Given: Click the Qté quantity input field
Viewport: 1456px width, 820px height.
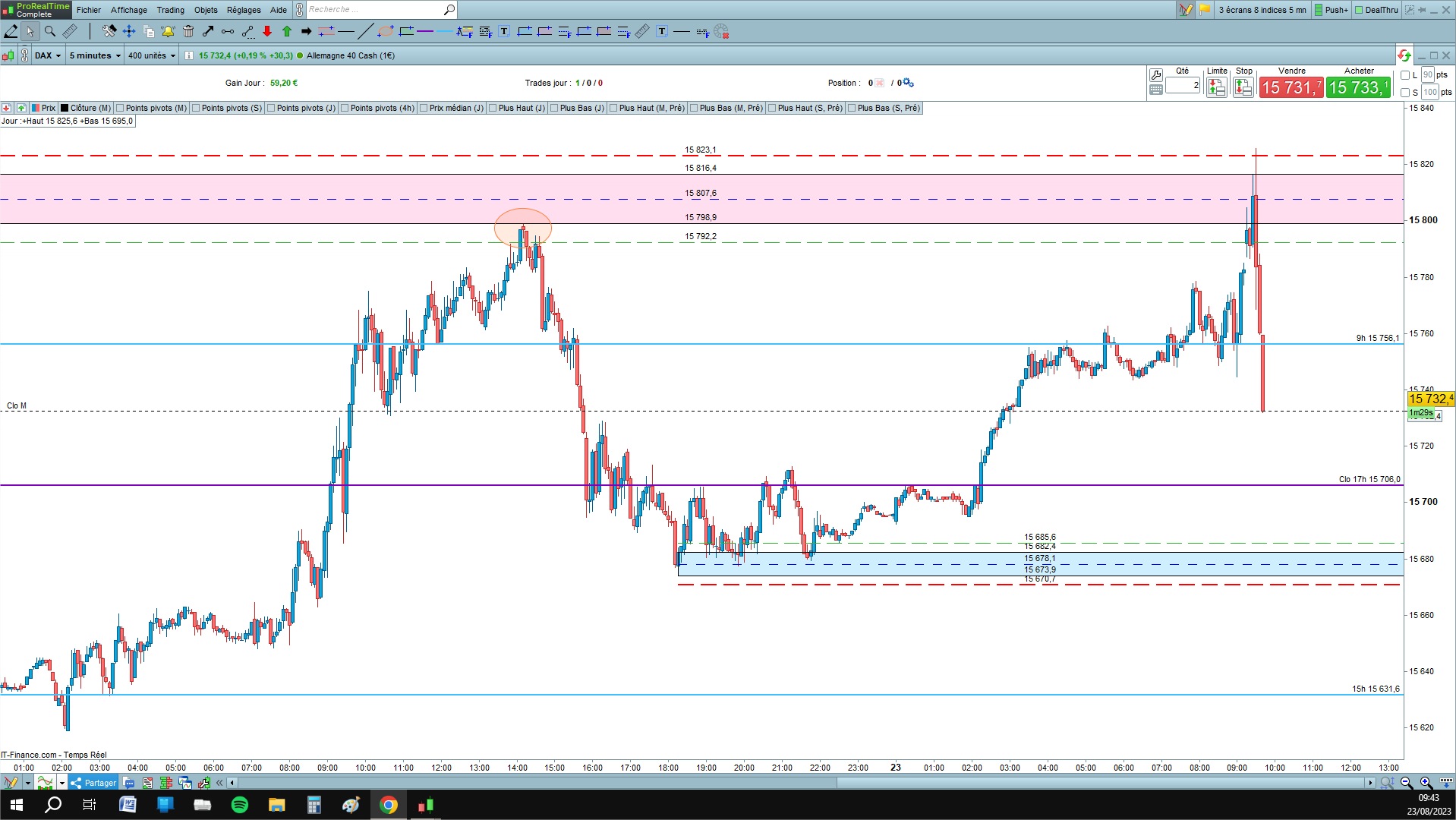Looking at the screenshot, I should click(x=1183, y=86).
